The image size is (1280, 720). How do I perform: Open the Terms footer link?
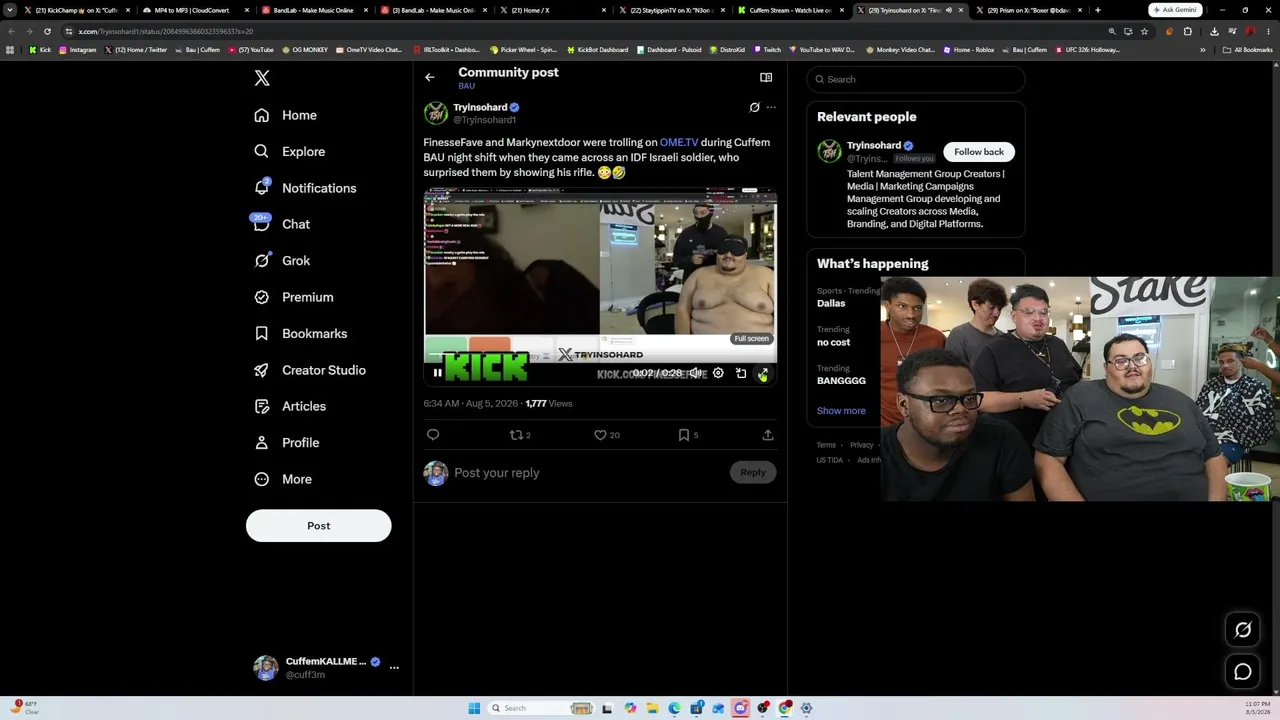(826, 445)
